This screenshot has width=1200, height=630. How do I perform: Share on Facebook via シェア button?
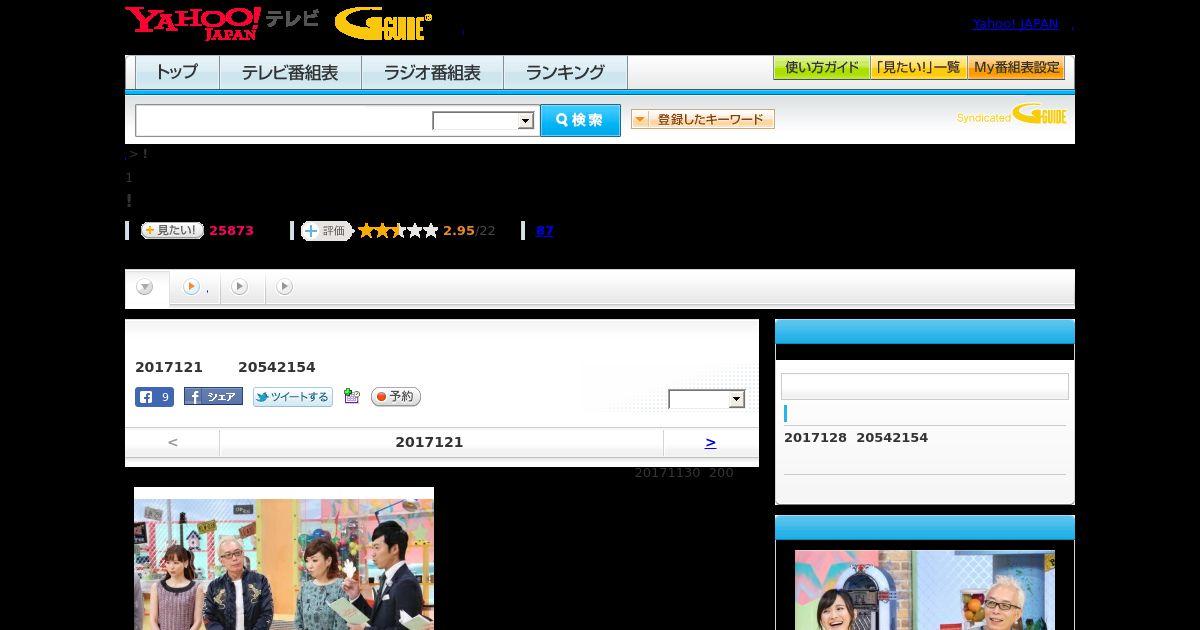[x=213, y=397]
